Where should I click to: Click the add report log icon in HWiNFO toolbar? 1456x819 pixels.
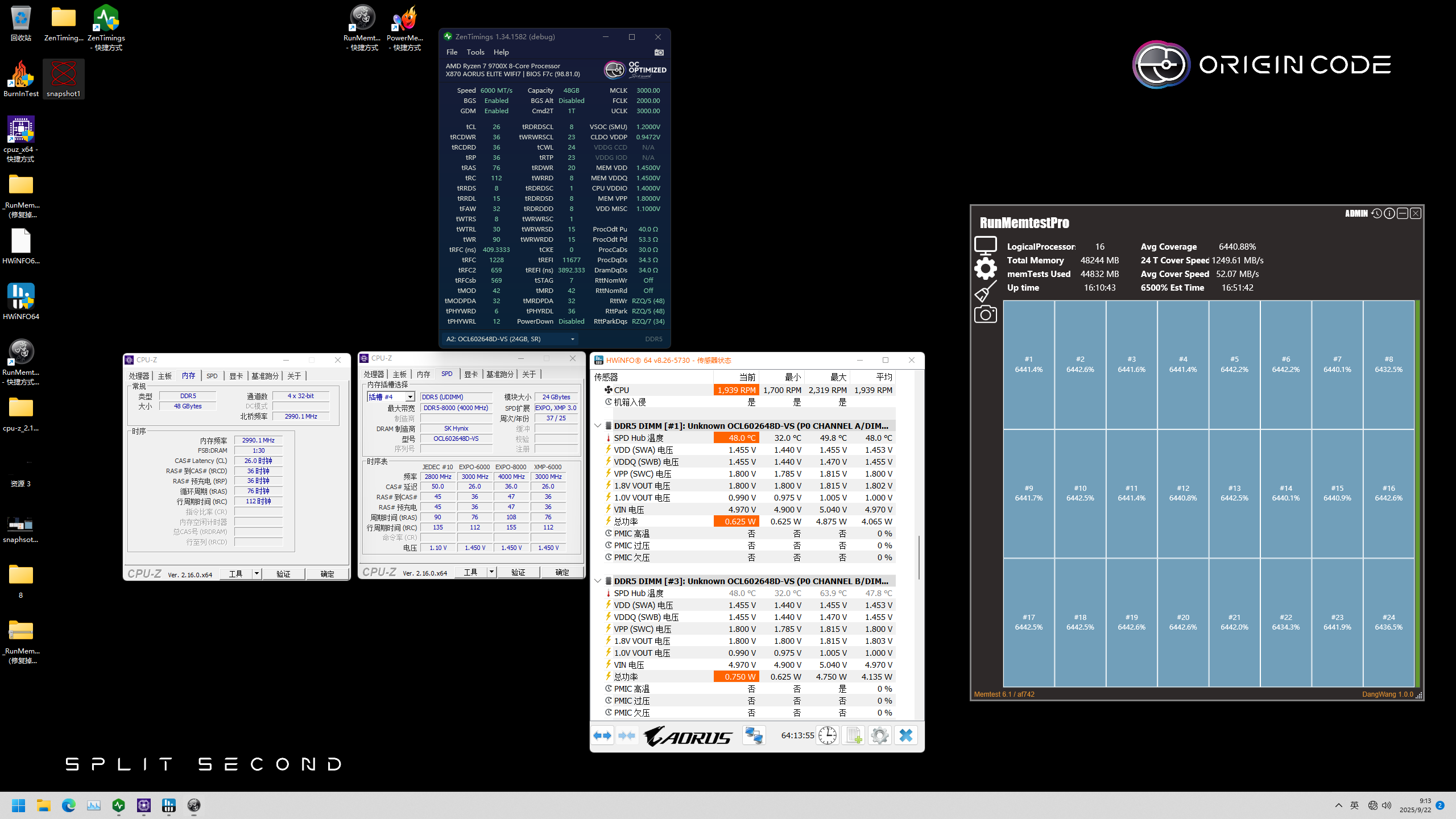853,735
